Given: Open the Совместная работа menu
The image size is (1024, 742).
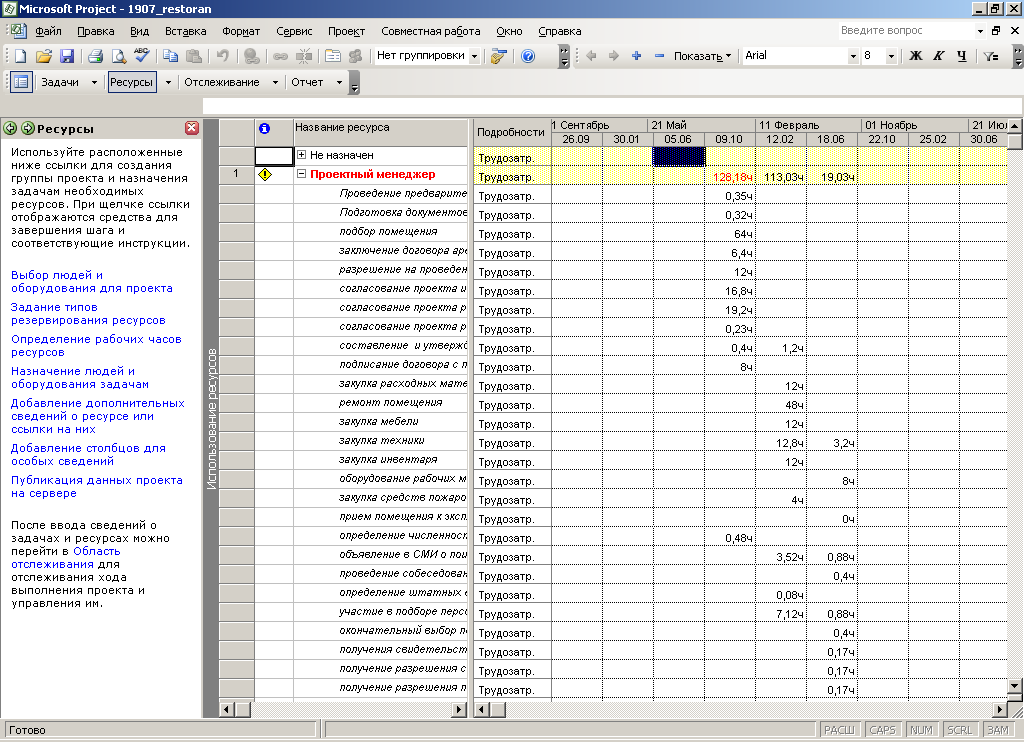Looking at the screenshot, I should [x=430, y=31].
